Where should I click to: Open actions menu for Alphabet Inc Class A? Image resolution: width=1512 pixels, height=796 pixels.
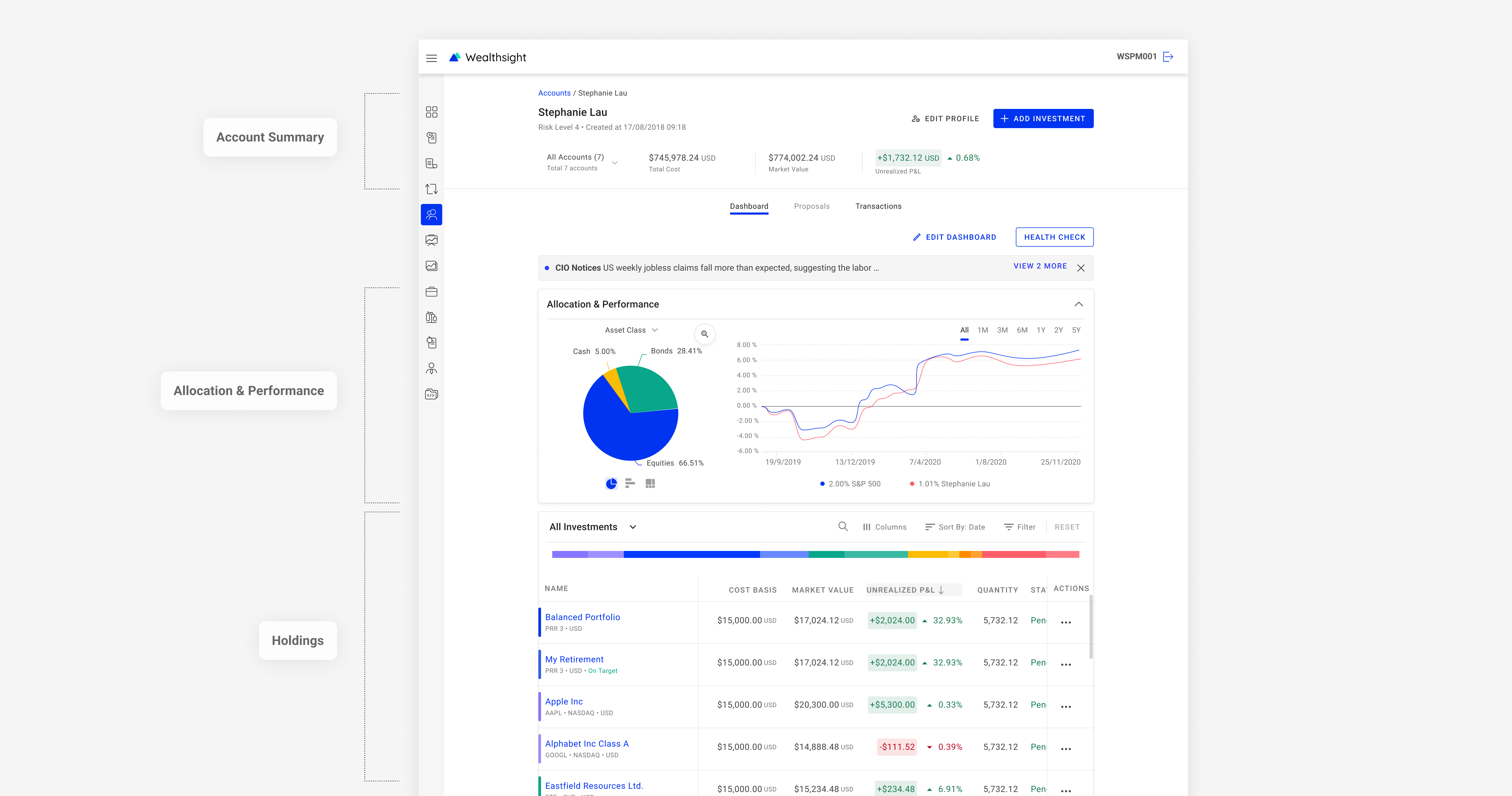(1066, 749)
